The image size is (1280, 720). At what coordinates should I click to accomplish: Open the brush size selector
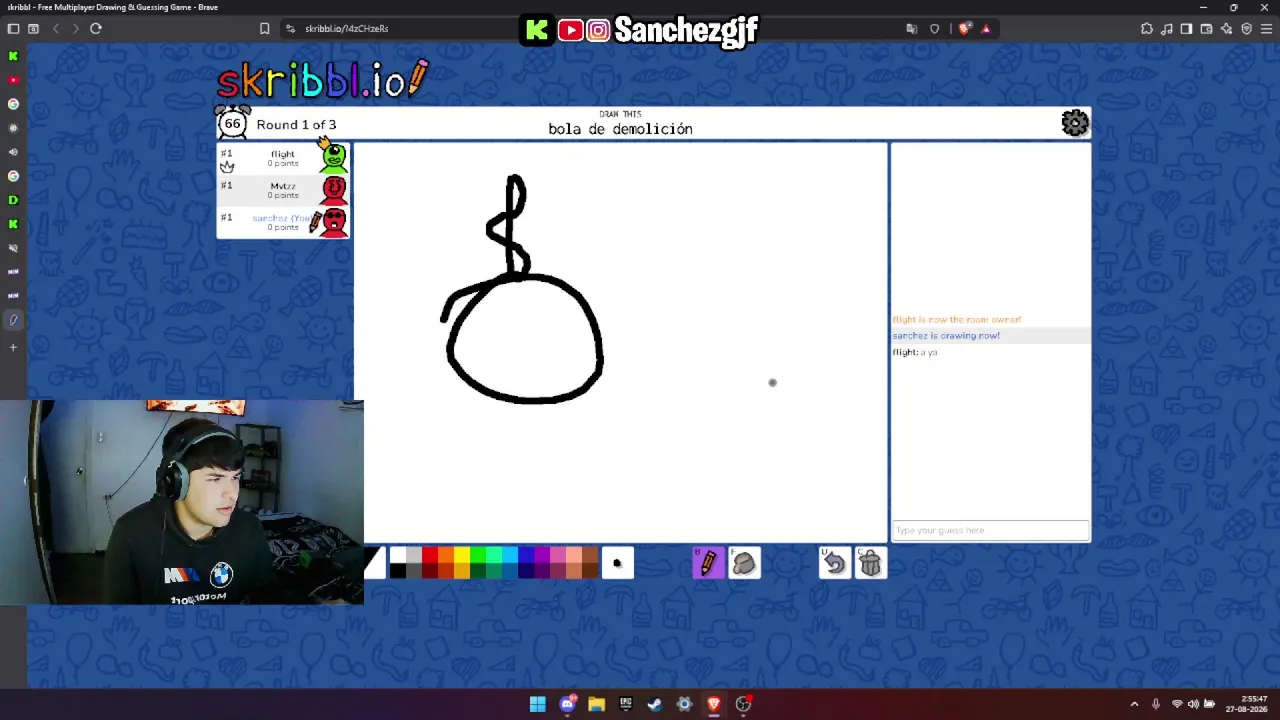(617, 564)
